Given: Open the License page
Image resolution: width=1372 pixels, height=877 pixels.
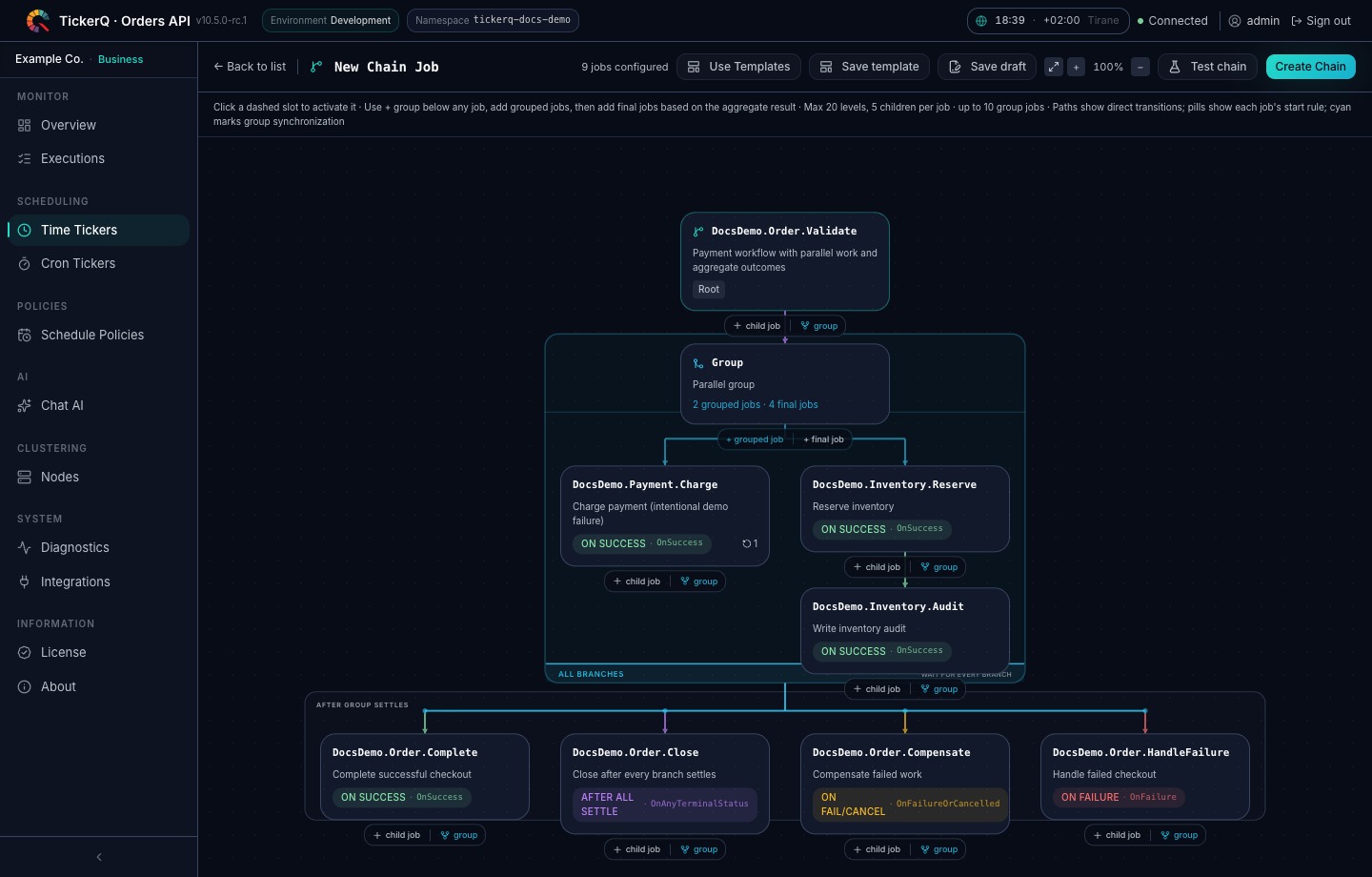Looking at the screenshot, I should pyautogui.click(x=99, y=652).
